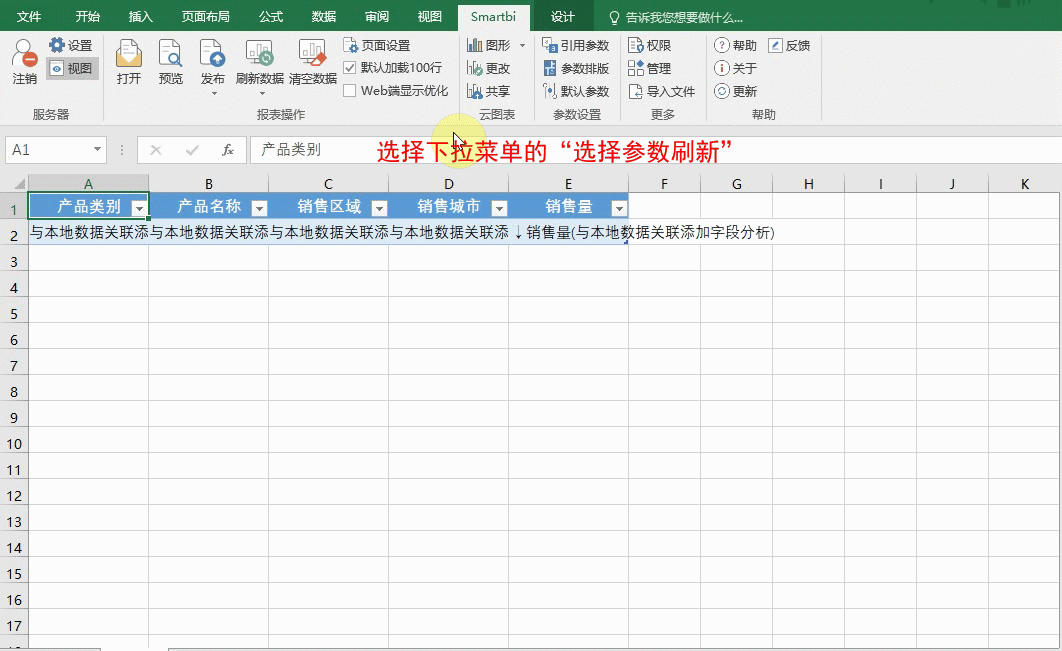Click the formula bar input field
This screenshot has width=1062, height=651.
(x=656, y=150)
